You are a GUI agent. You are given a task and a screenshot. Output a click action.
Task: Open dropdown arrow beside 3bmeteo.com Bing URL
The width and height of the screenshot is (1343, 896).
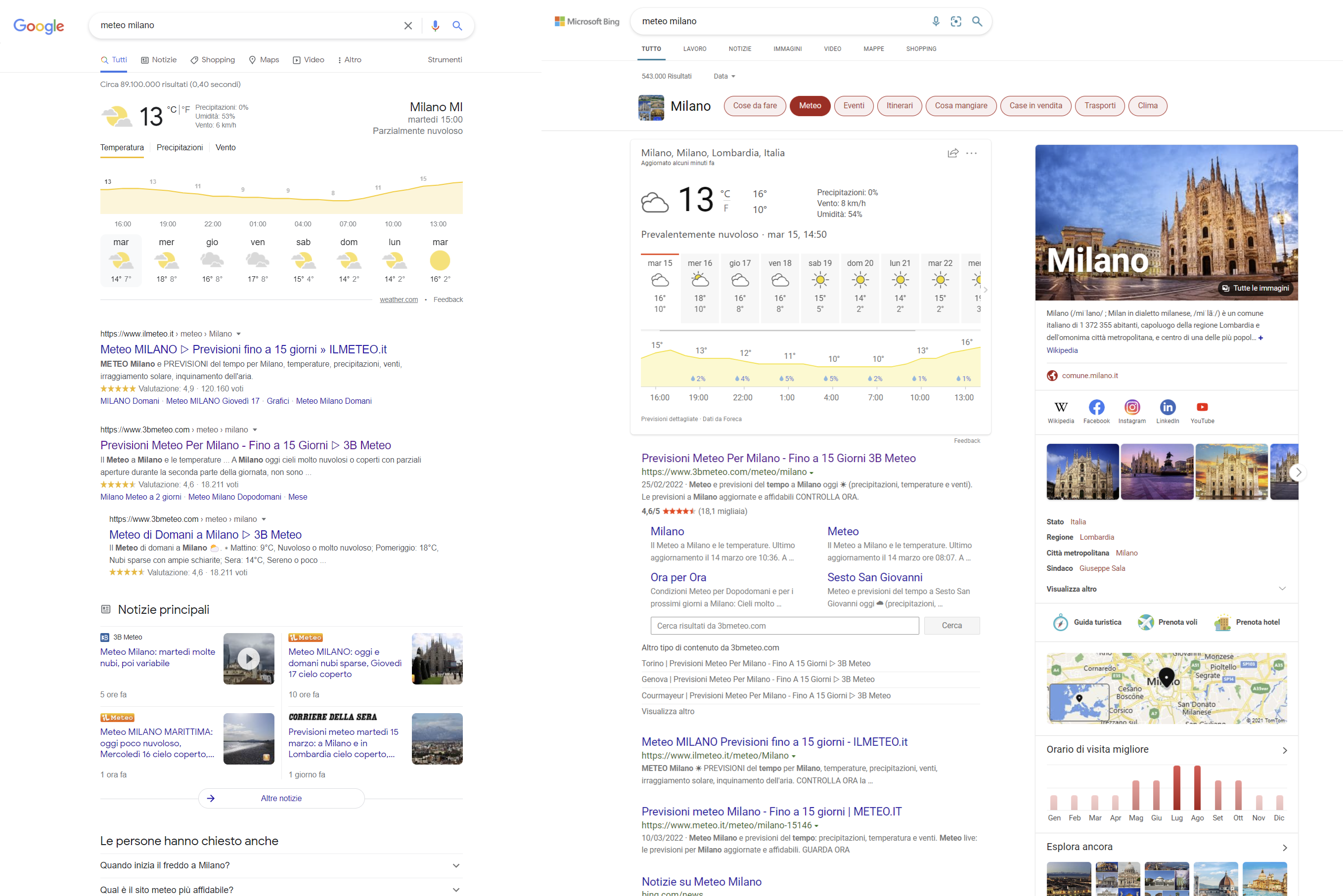click(x=811, y=472)
